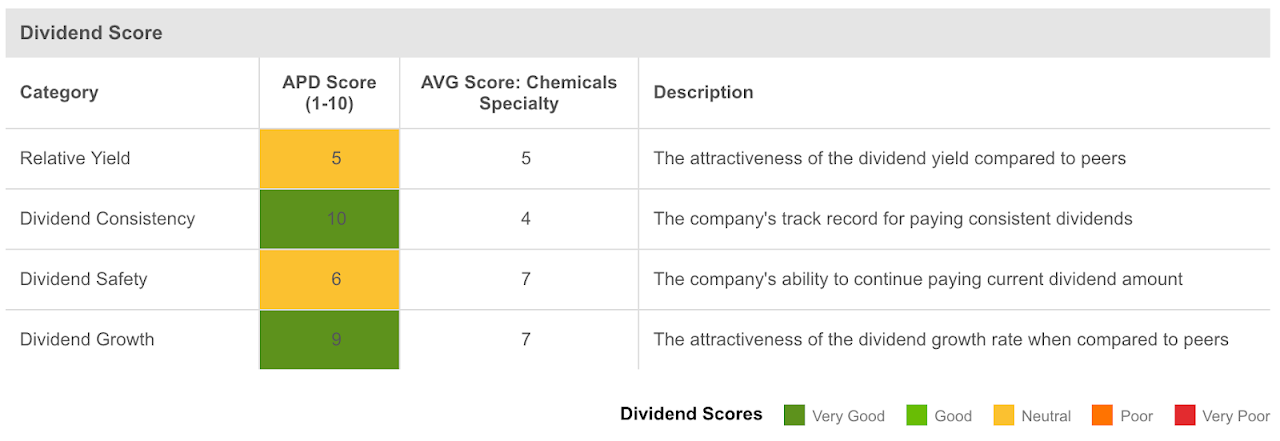The height and width of the screenshot is (441, 1280).
Task: Select the green Dividend Consistency score 10 cell
Action: point(329,218)
